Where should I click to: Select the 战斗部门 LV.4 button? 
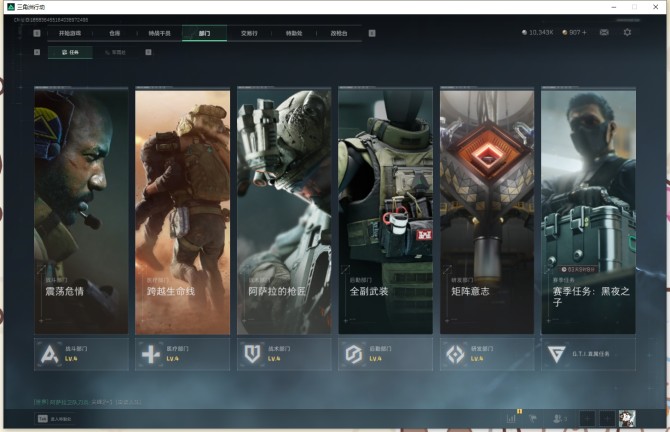pos(81,354)
